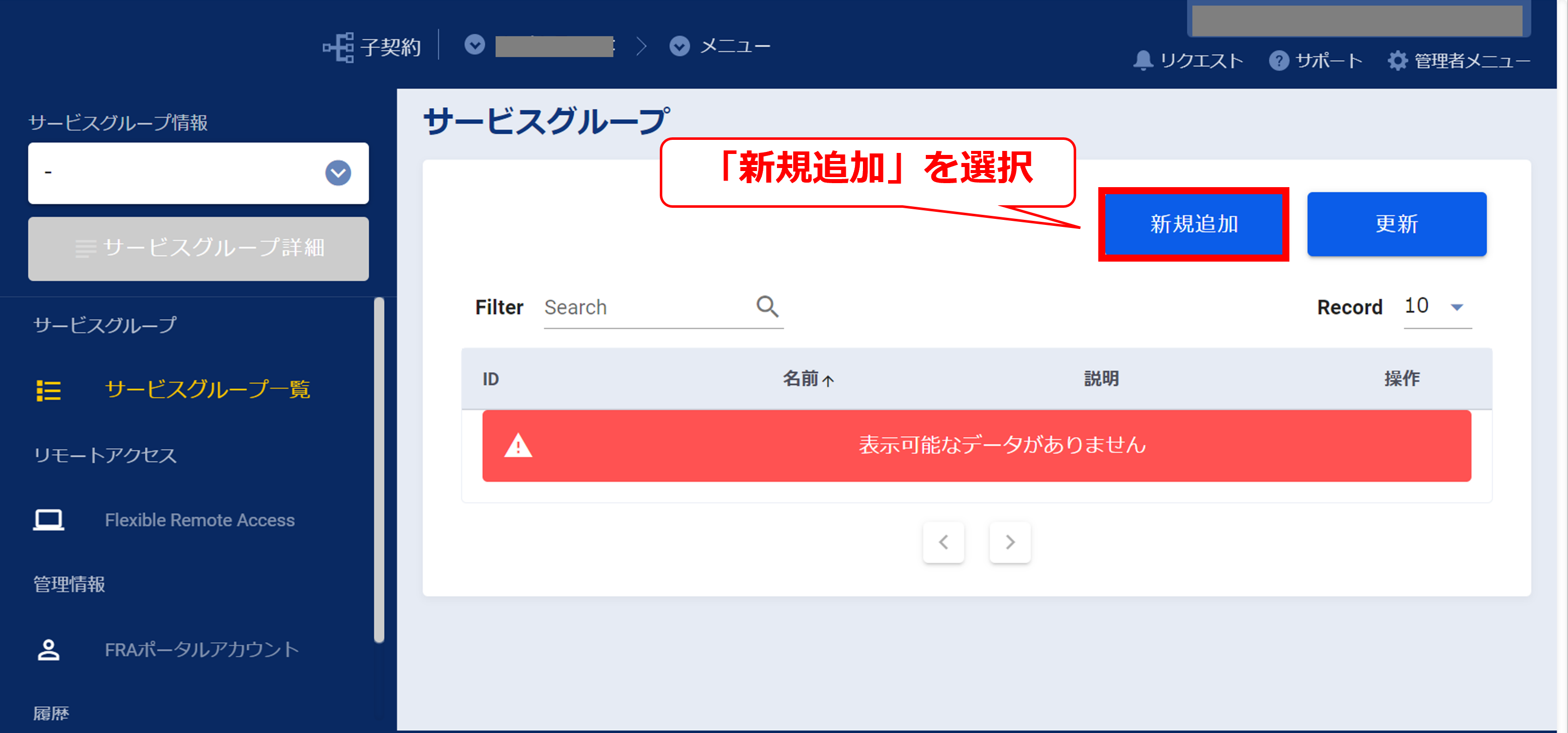Open Flexible Remote Access menu item

(200, 520)
